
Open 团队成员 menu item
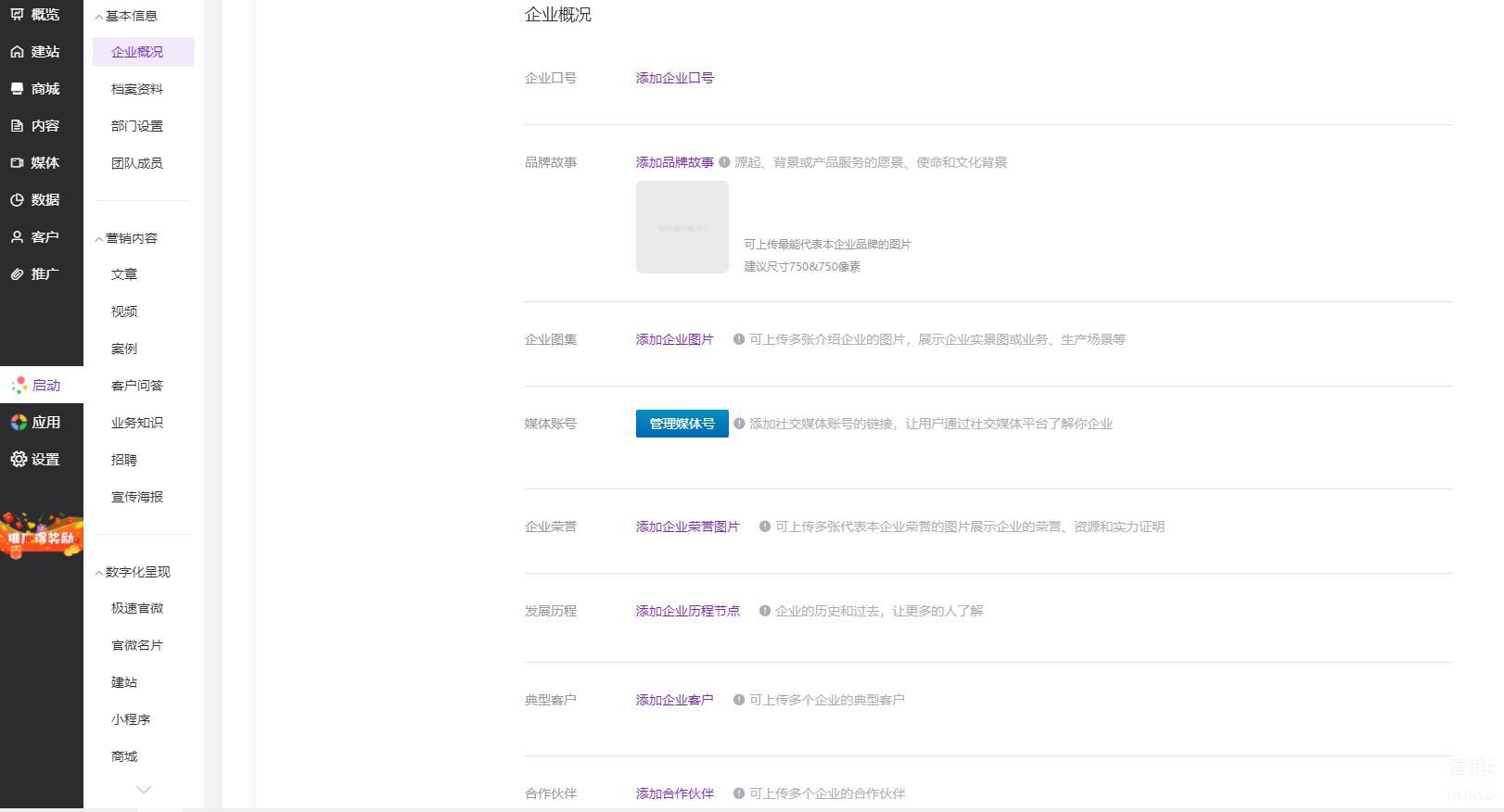[137, 163]
